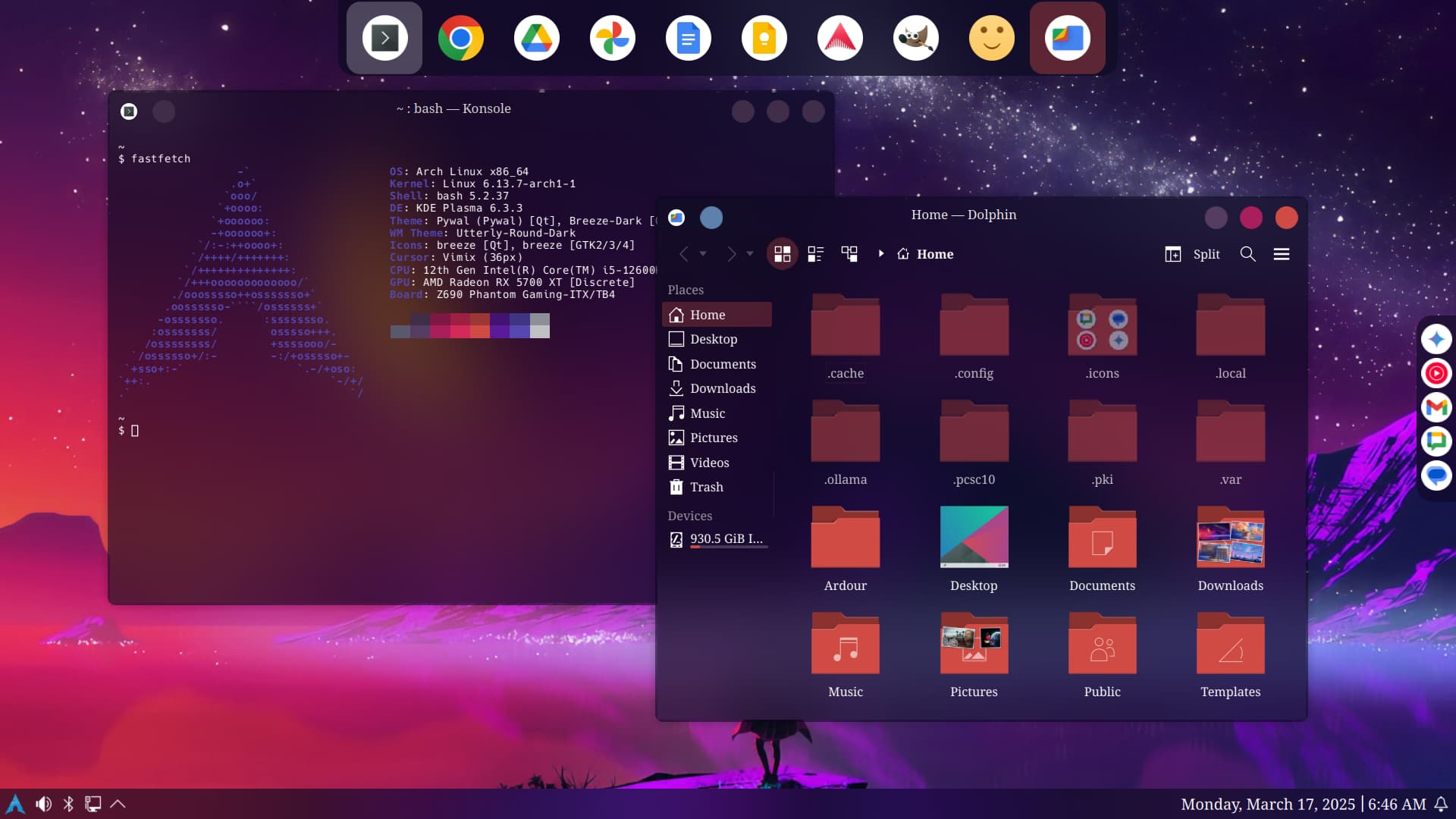Image resolution: width=1456 pixels, height=819 pixels.
Task: Select Desktop in Places panel
Action: [x=717, y=339]
